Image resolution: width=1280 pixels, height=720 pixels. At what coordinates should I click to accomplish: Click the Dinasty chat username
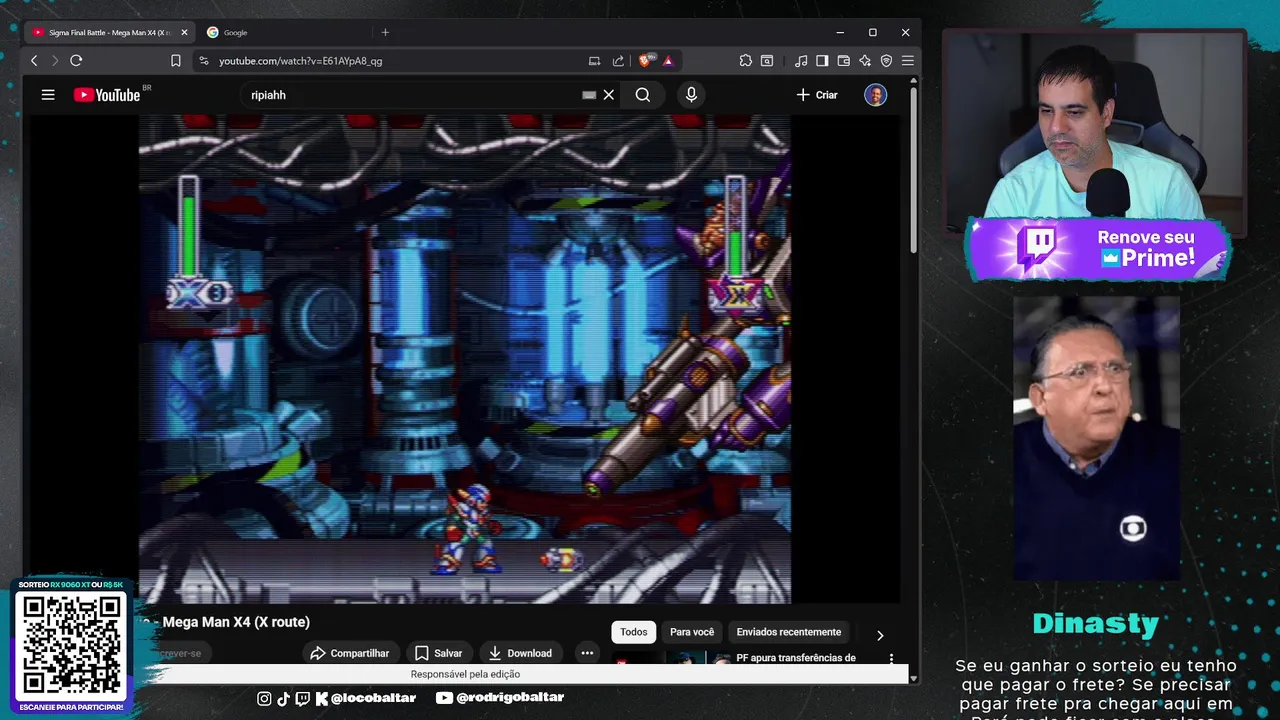click(1096, 623)
